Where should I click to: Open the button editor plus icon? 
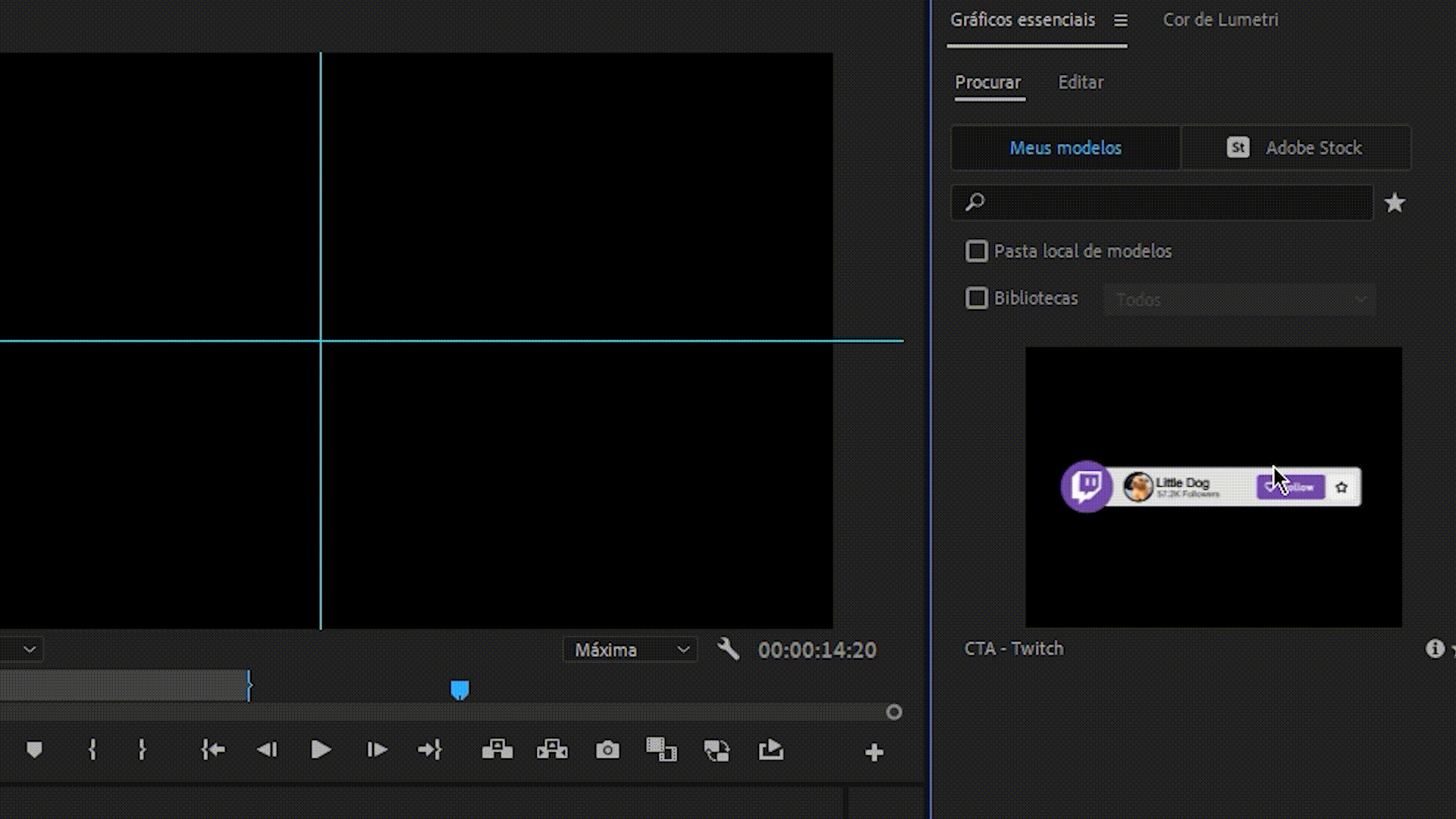(874, 752)
